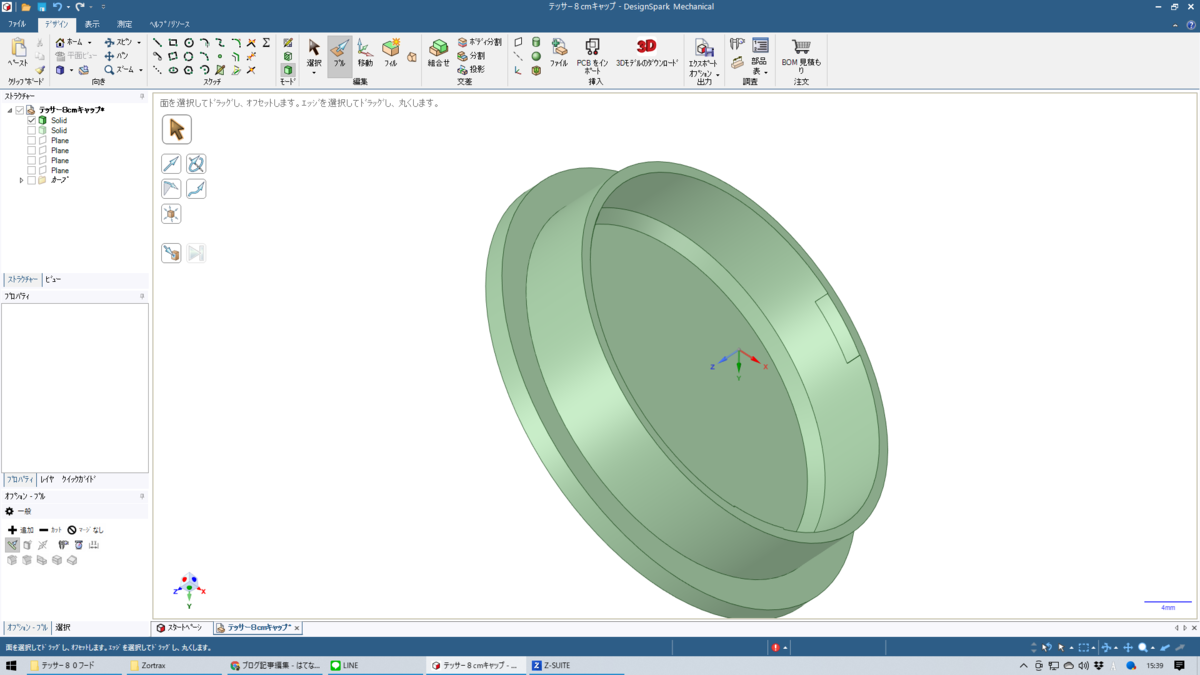The image size is (1200, 675).
Task: Choose the sweep tool guide in viewport
Action: (x=196, y=189)
